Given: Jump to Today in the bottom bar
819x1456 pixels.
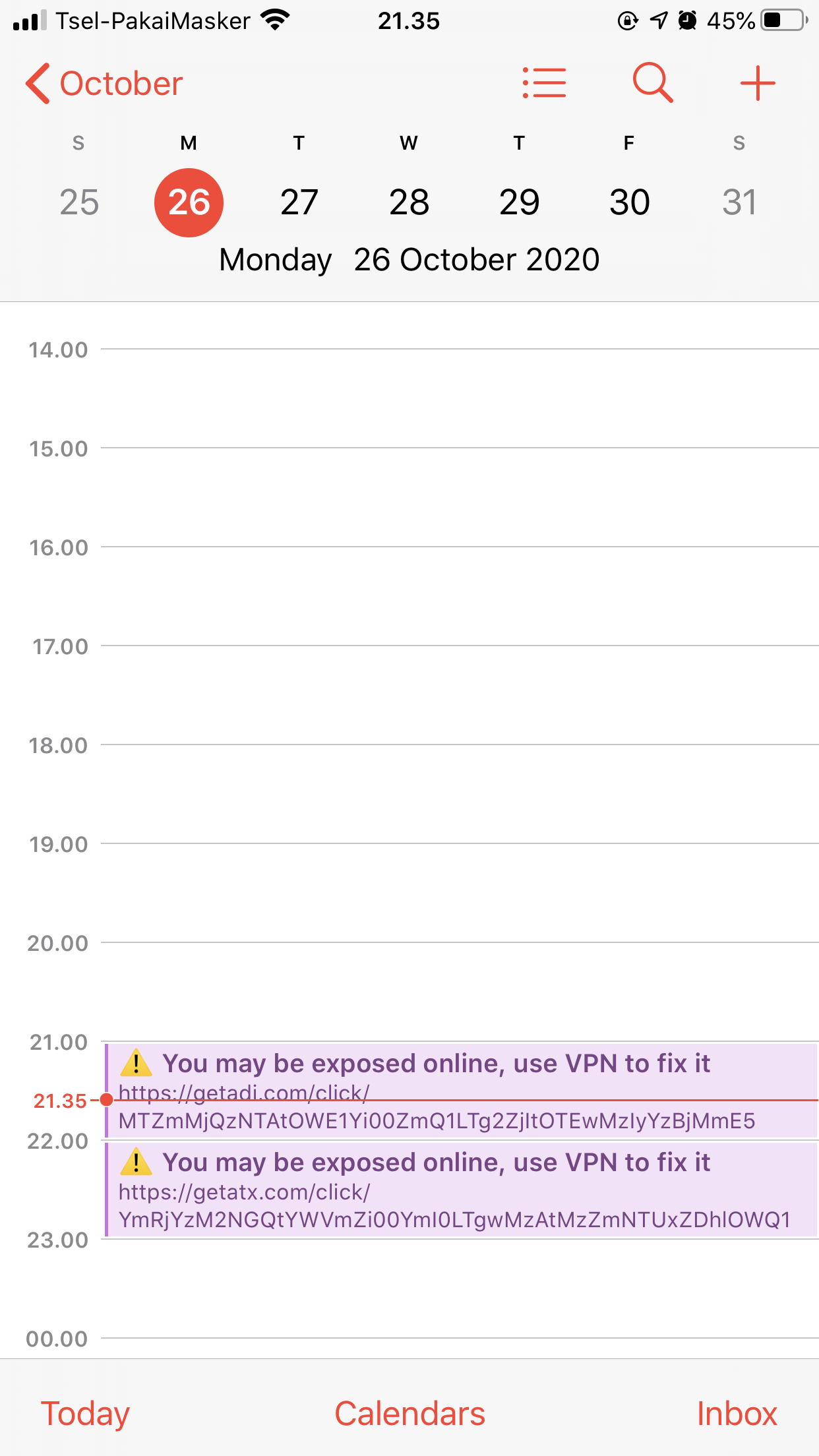Looking at the screenshot, I should tap(85, 1414).
